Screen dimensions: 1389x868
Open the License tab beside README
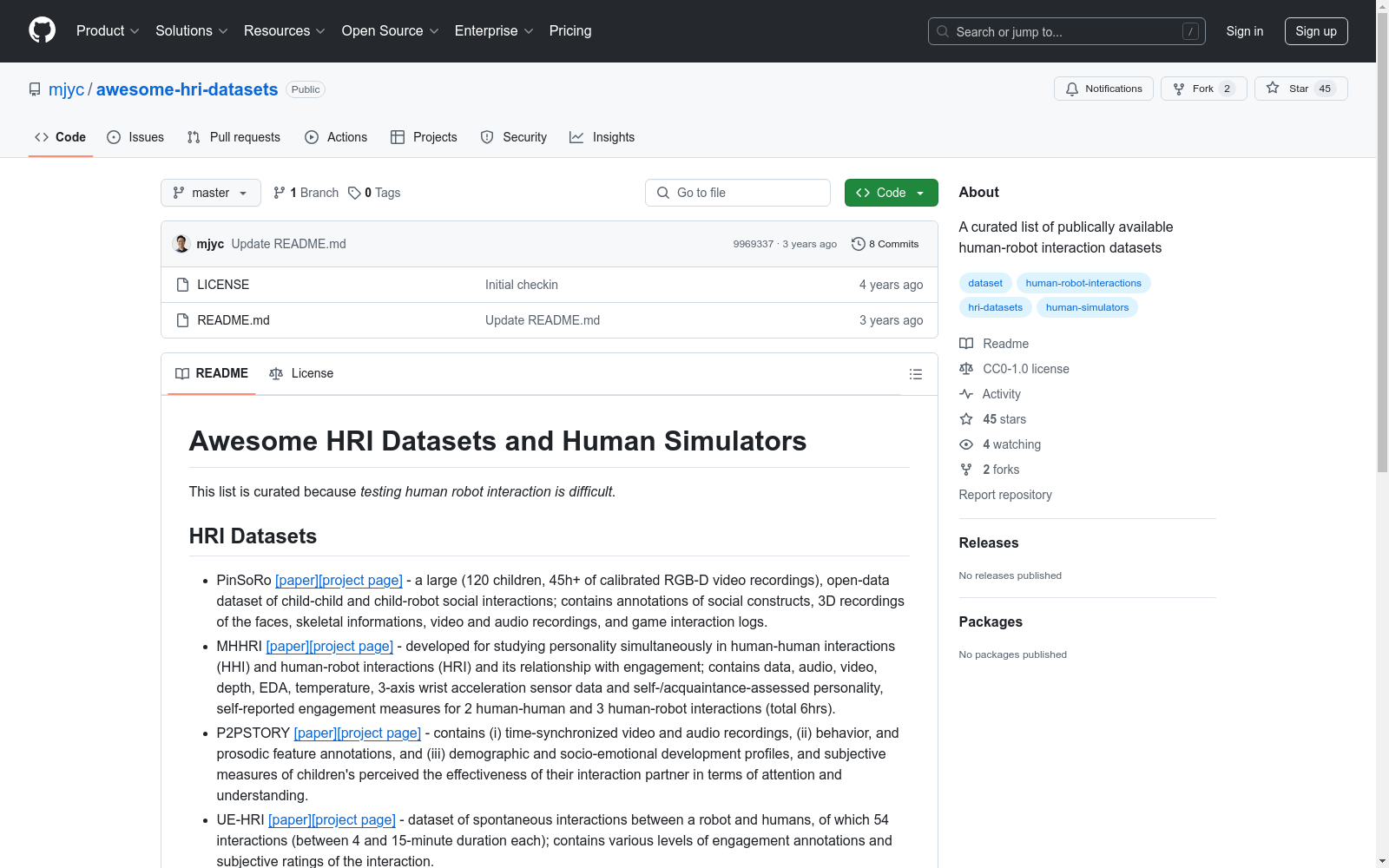click(301, 373)
